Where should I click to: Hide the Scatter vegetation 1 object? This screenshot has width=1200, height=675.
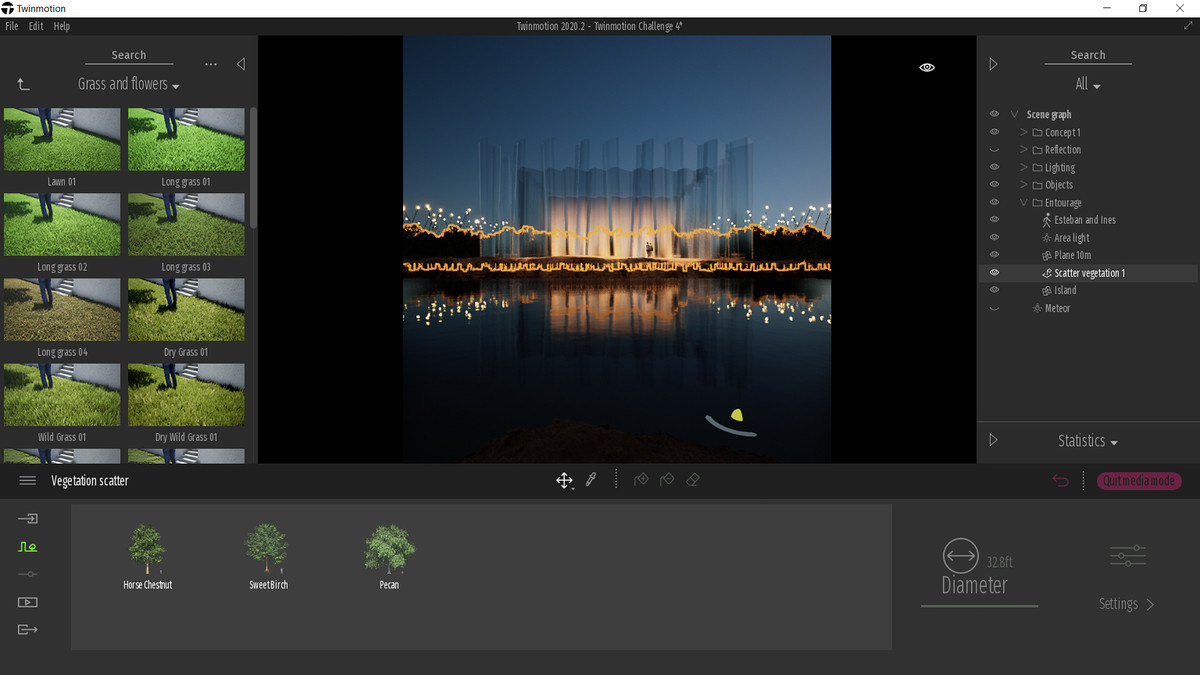[994, 272]
